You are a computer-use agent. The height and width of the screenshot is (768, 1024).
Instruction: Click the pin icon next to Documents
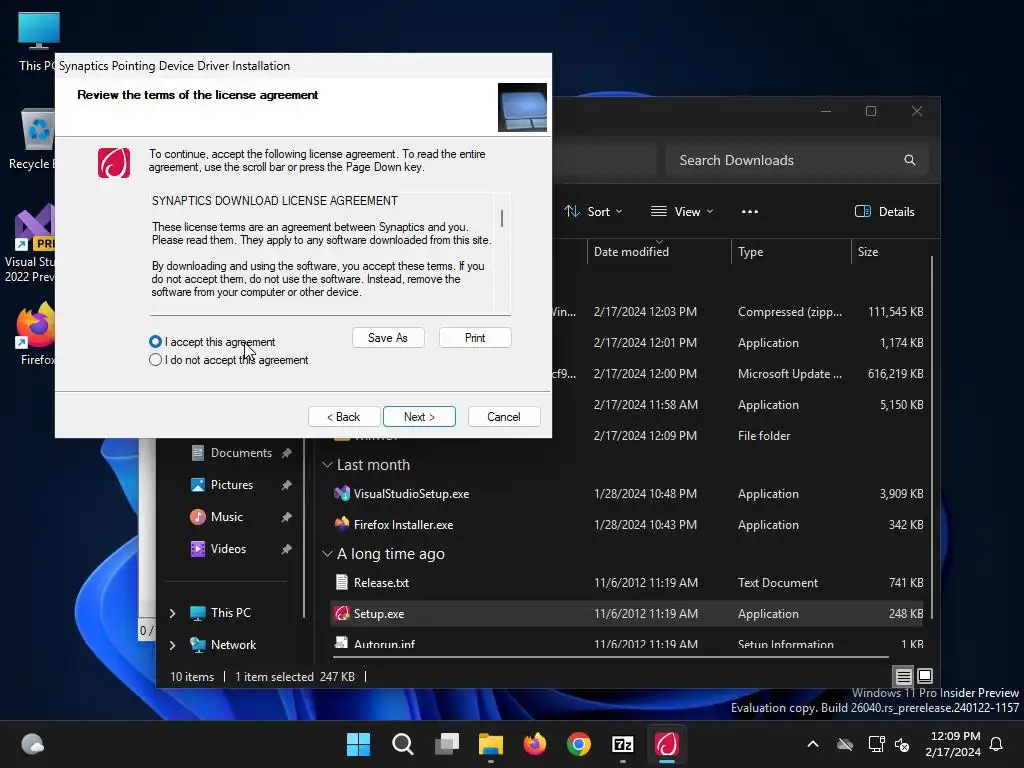coord(286,453)
